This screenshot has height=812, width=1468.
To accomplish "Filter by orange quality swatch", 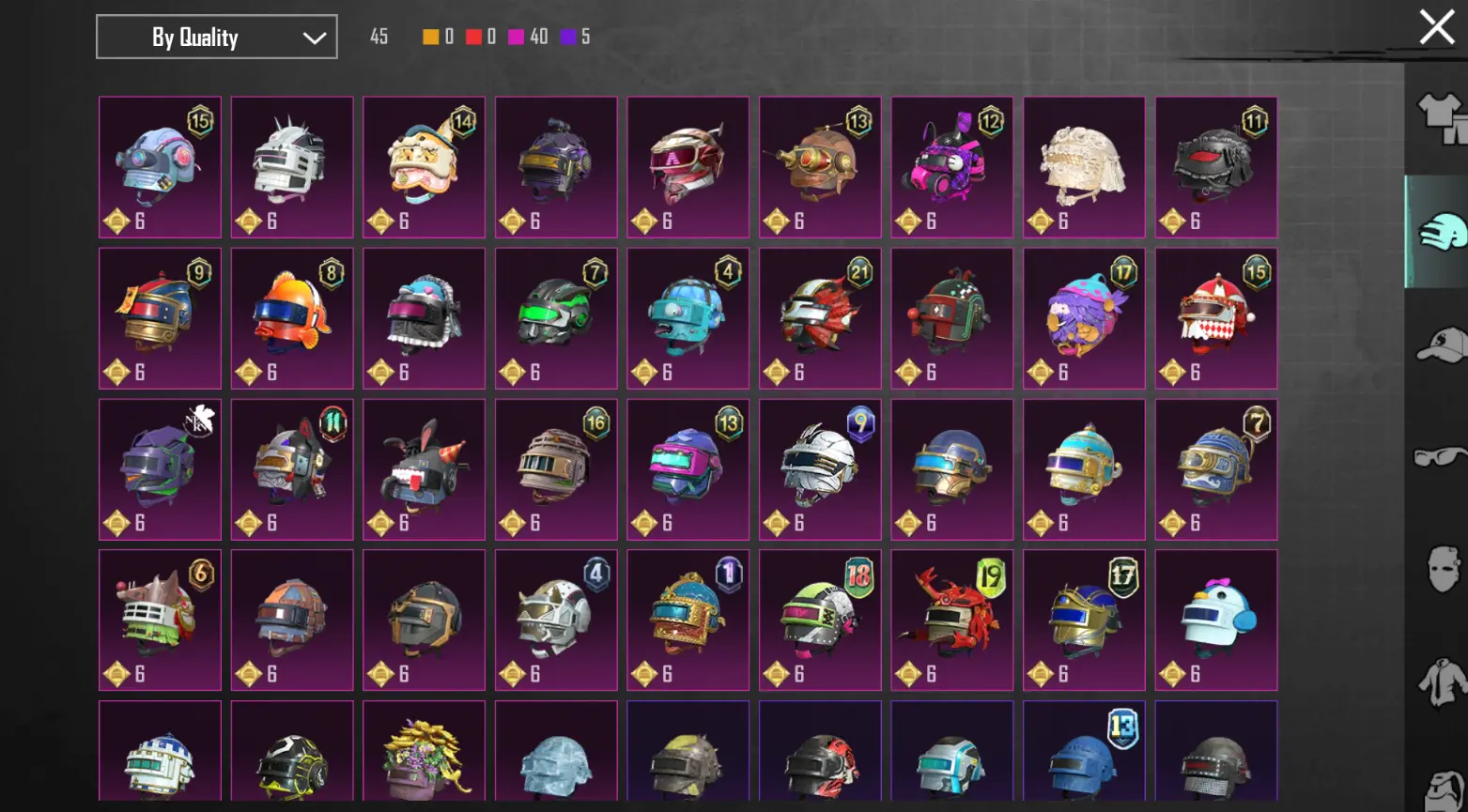I will click(430, 37).
